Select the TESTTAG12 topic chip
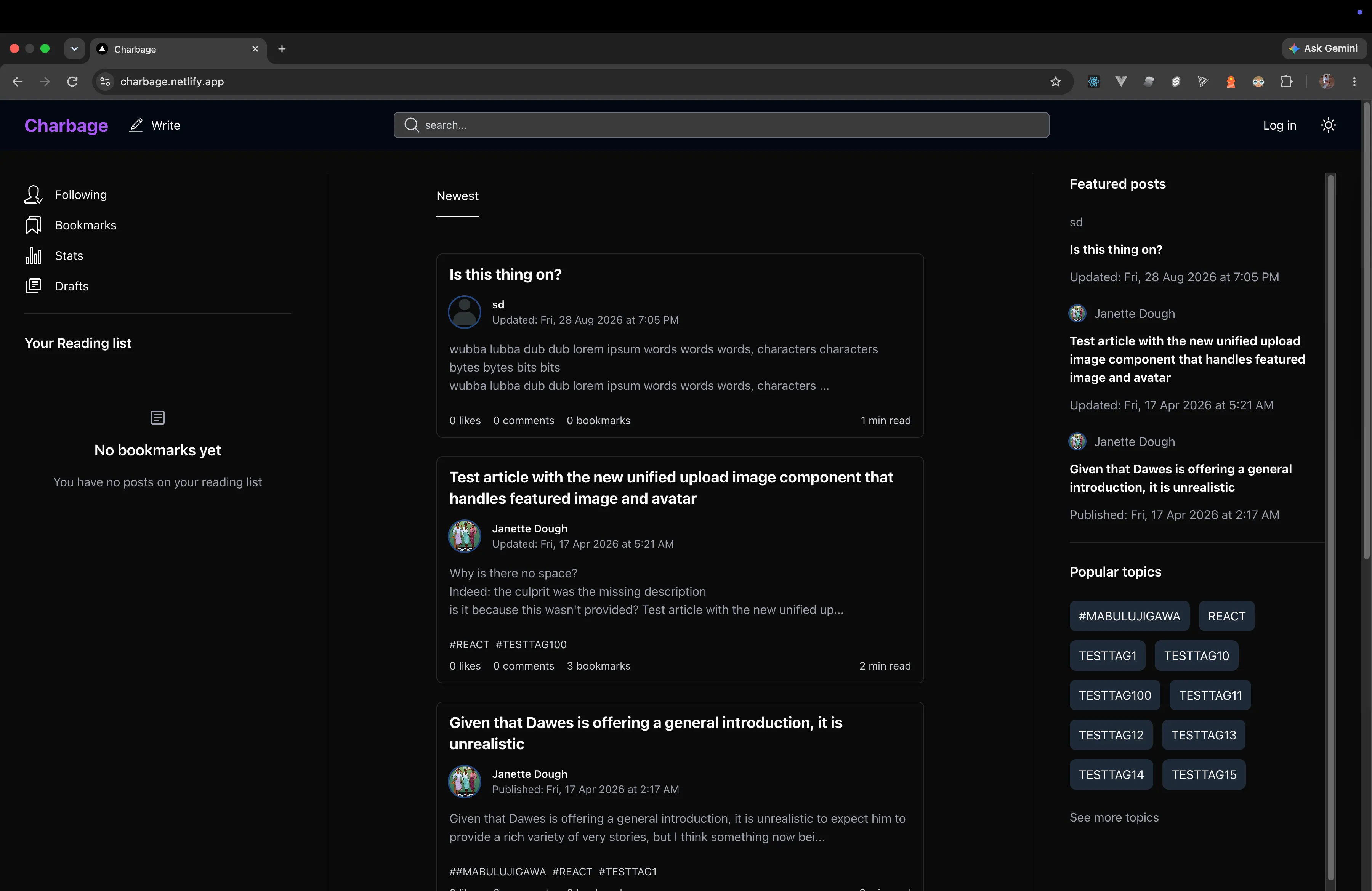 pyautogui.click(x=1111, y=735)
